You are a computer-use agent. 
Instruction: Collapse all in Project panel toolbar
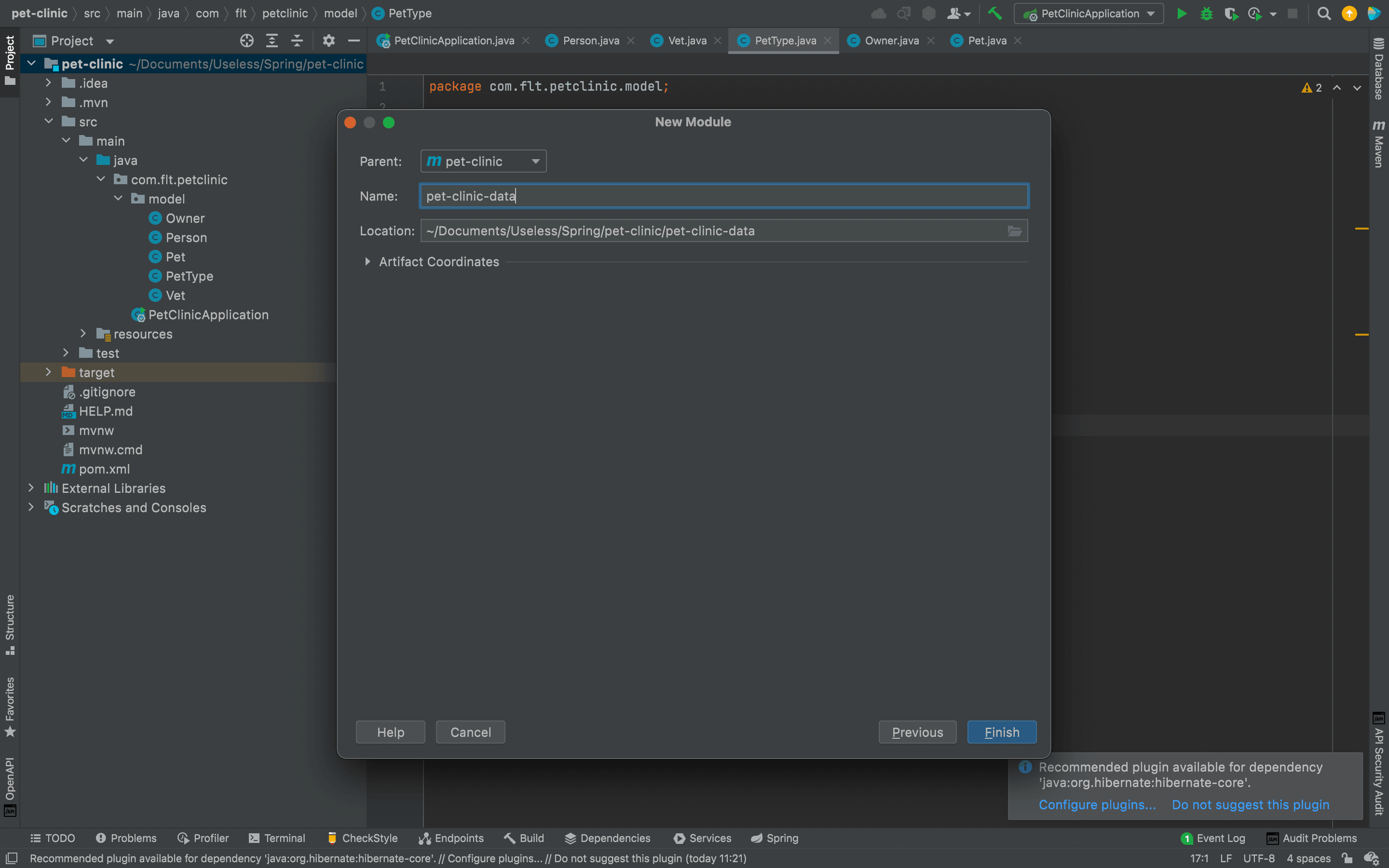pos(297,41)
